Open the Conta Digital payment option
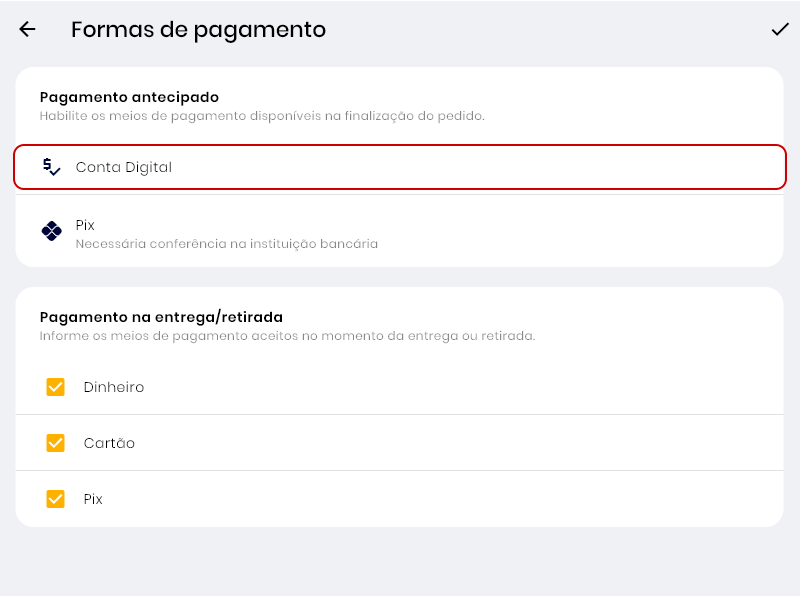 click(x=400, y=167)
